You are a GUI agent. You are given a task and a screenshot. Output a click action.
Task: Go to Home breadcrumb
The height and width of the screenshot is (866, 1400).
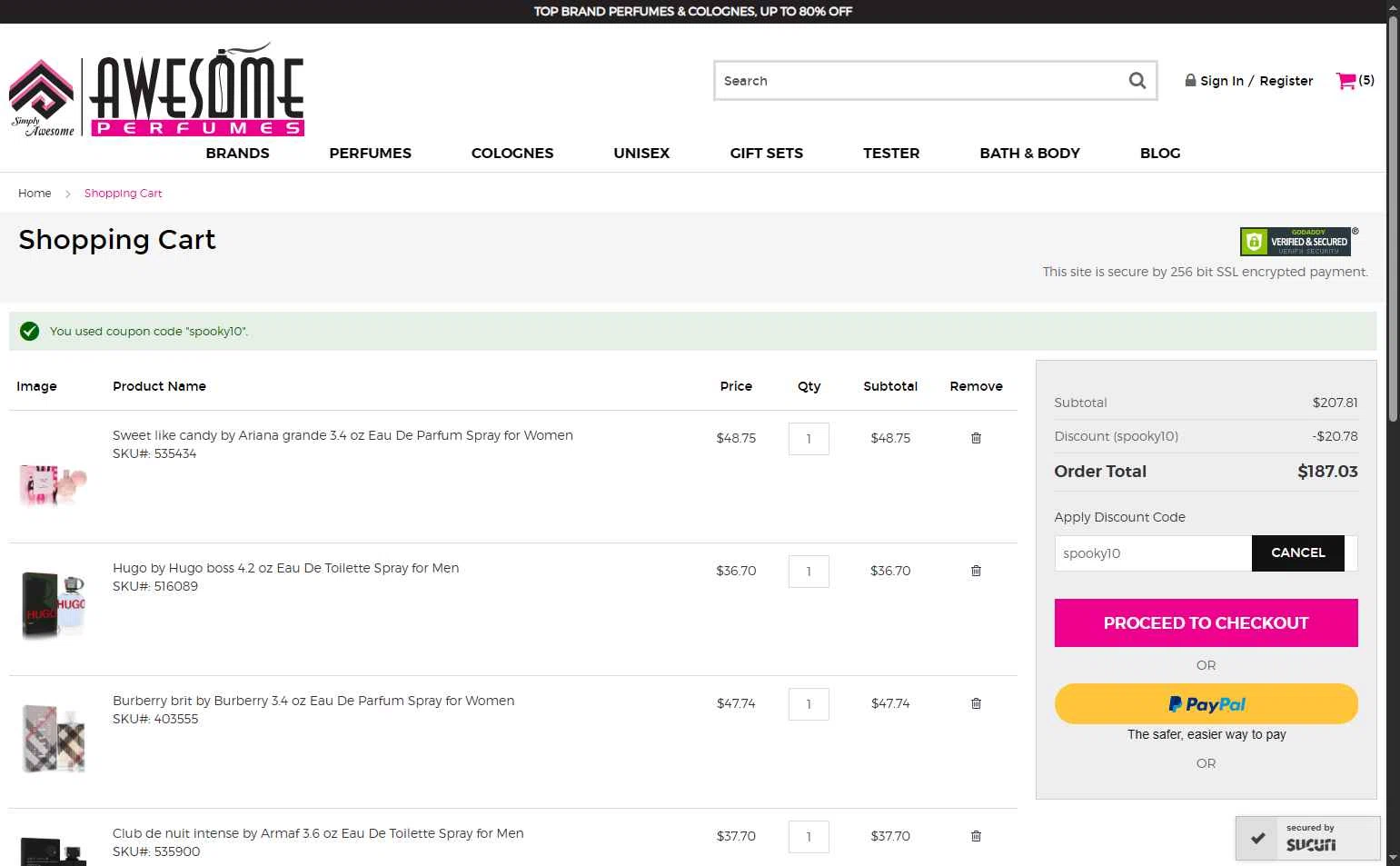[35, 193]
